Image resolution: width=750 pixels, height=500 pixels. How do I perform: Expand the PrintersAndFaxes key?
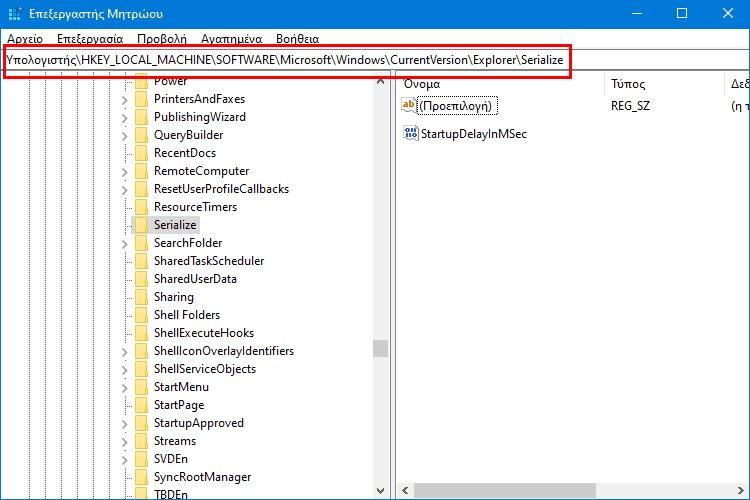pos(124,100)
